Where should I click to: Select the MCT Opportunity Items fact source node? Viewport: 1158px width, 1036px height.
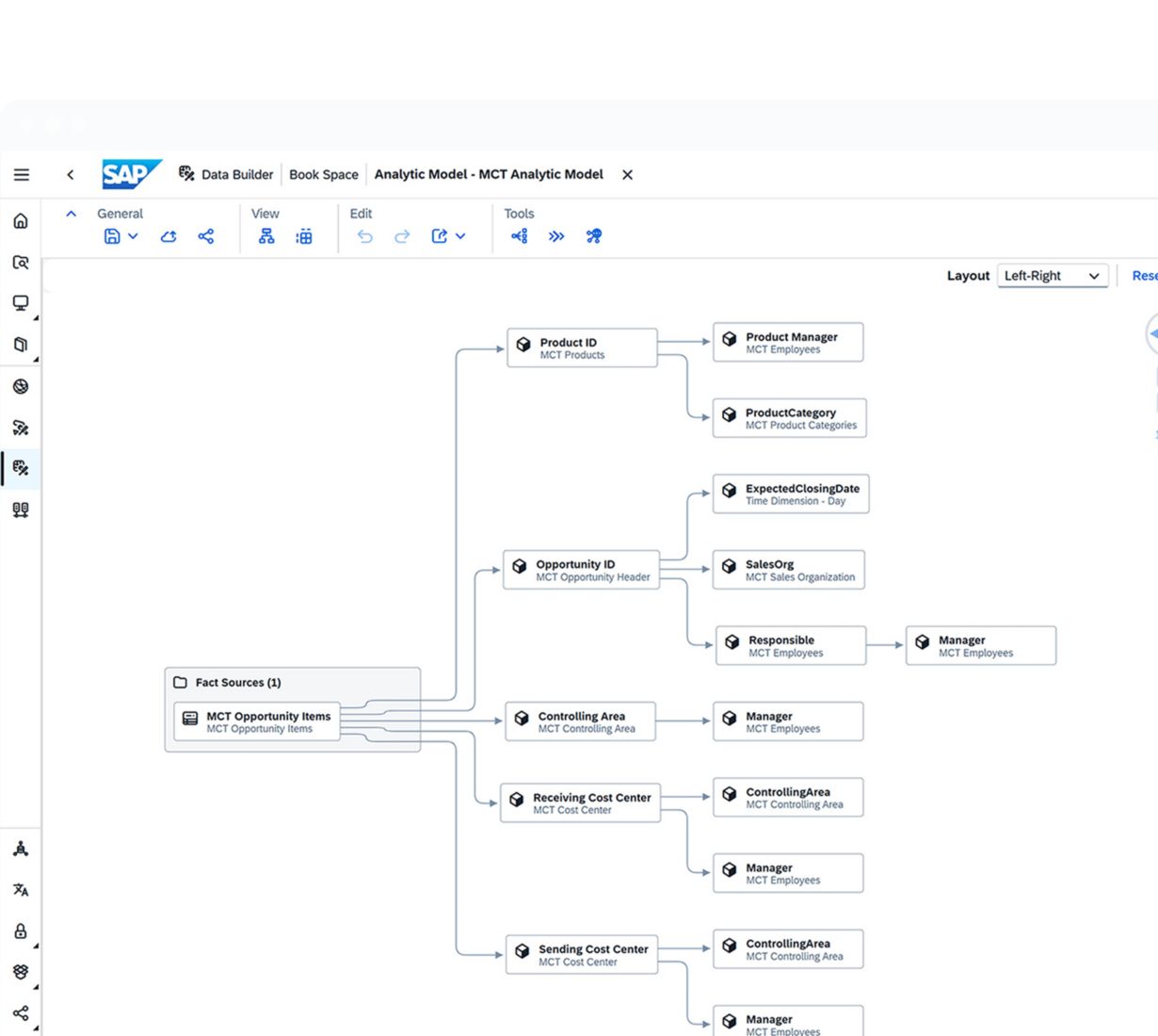[x=256, y=721]
